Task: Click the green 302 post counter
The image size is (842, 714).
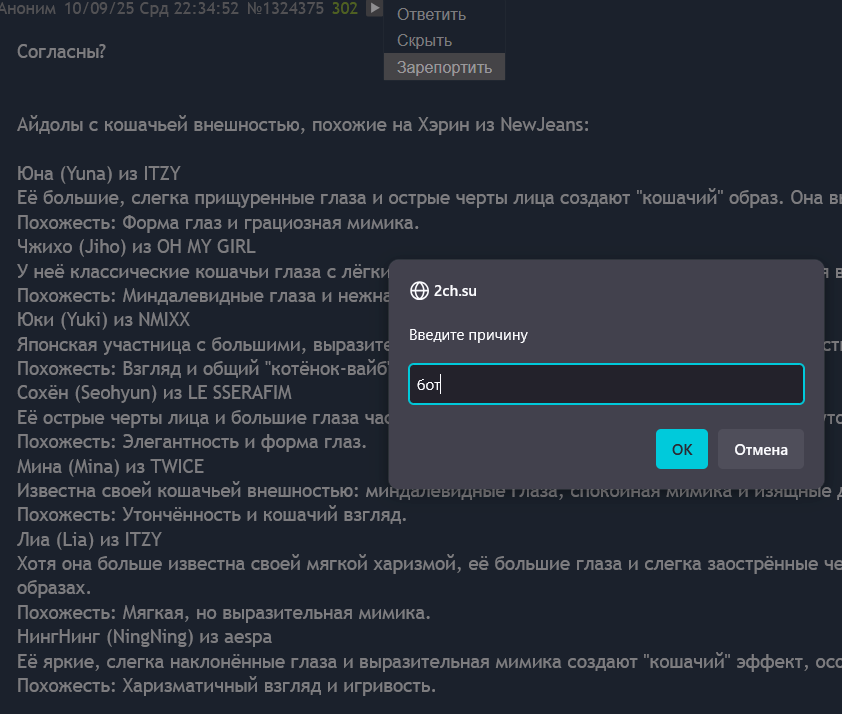Action: (345, 9)
